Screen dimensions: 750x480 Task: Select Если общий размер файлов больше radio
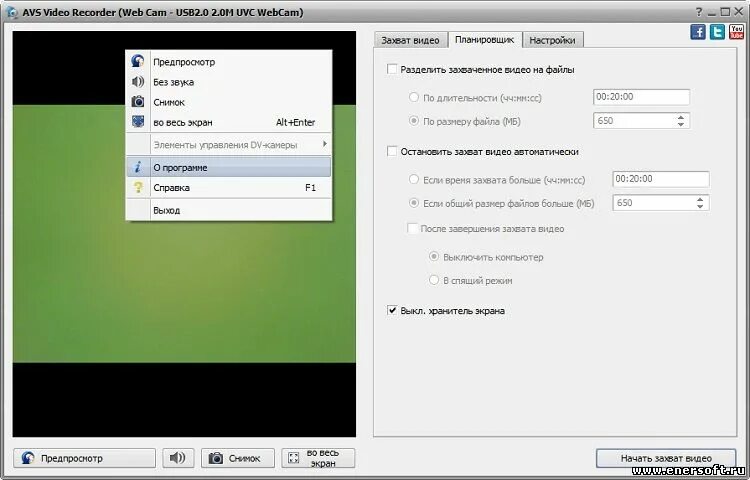pyautogui.click(x=414, y=203)
